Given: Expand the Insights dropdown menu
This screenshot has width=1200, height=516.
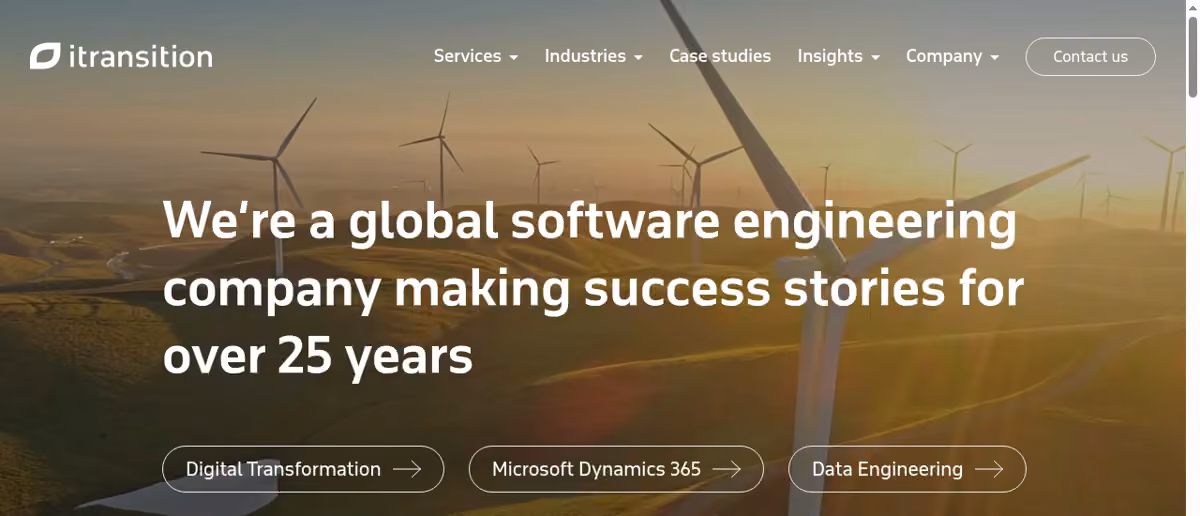Looking at the screenshot, I should click(x=839, y=56).
